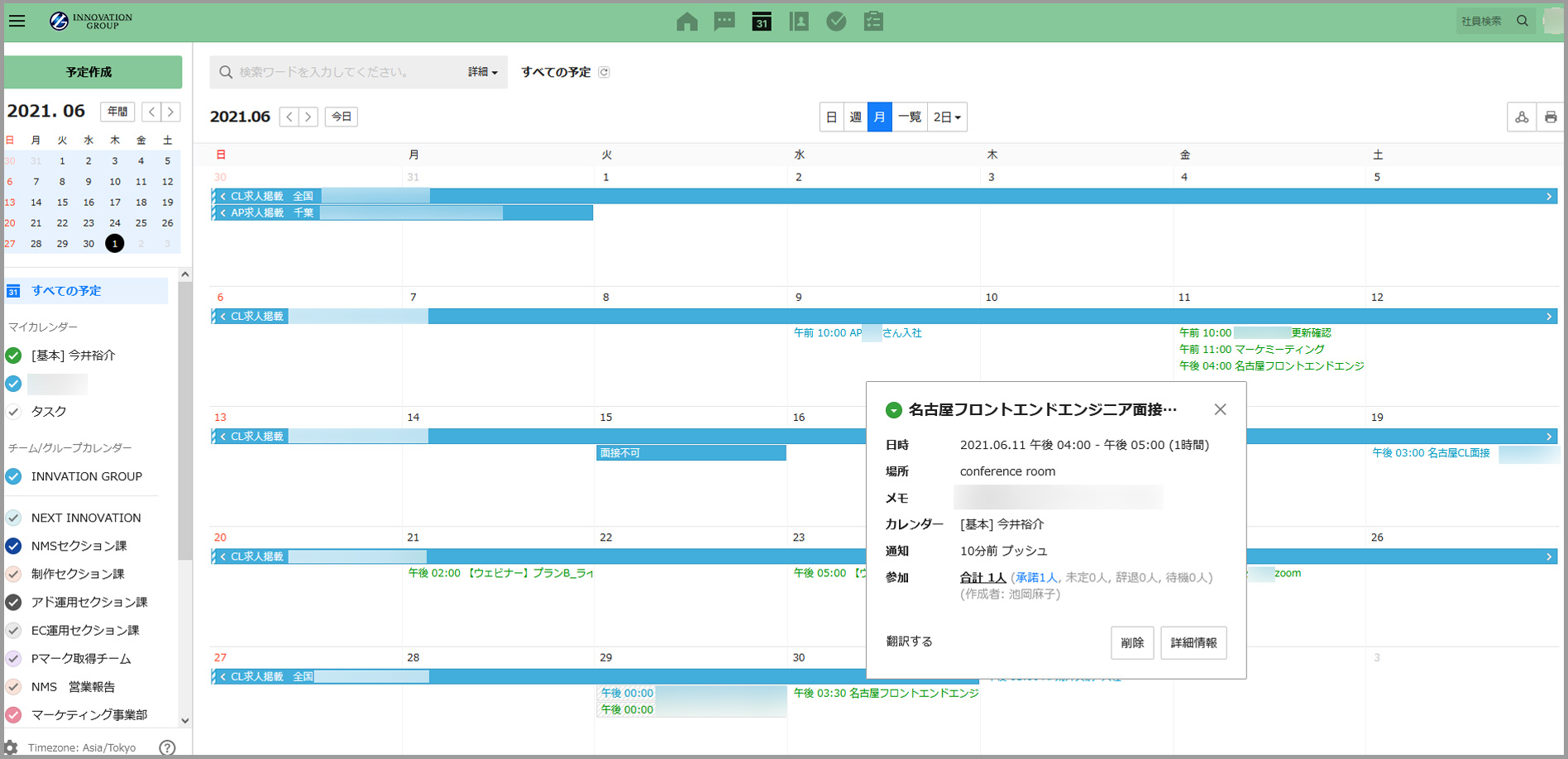The image size is (1568, 759).
Task: Open the address book icon
Action: [x=799, y=21]
